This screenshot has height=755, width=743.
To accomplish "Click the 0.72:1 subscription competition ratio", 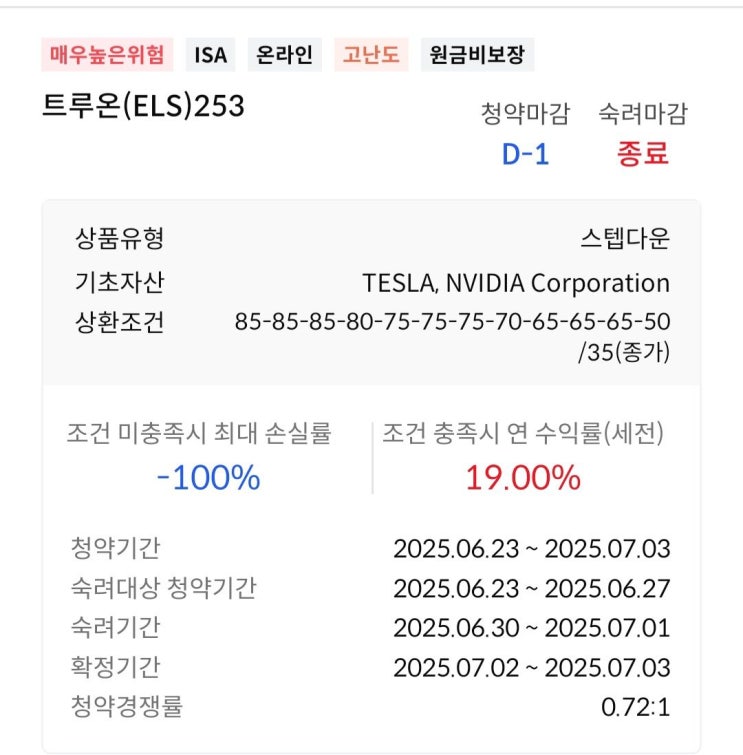I will [x=635, y=708].
